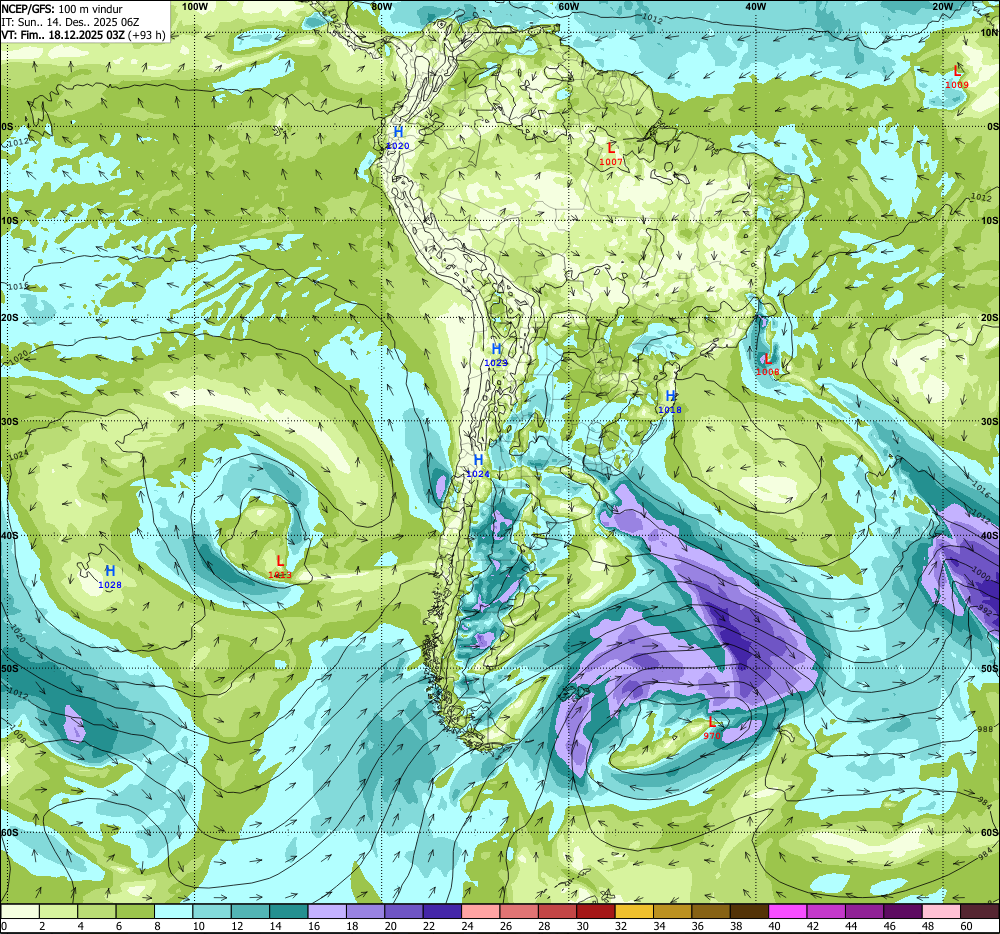Click the 40W longitude label
Screen dimensions: 1000x934
pyautogui.click(x=755, y=6)
